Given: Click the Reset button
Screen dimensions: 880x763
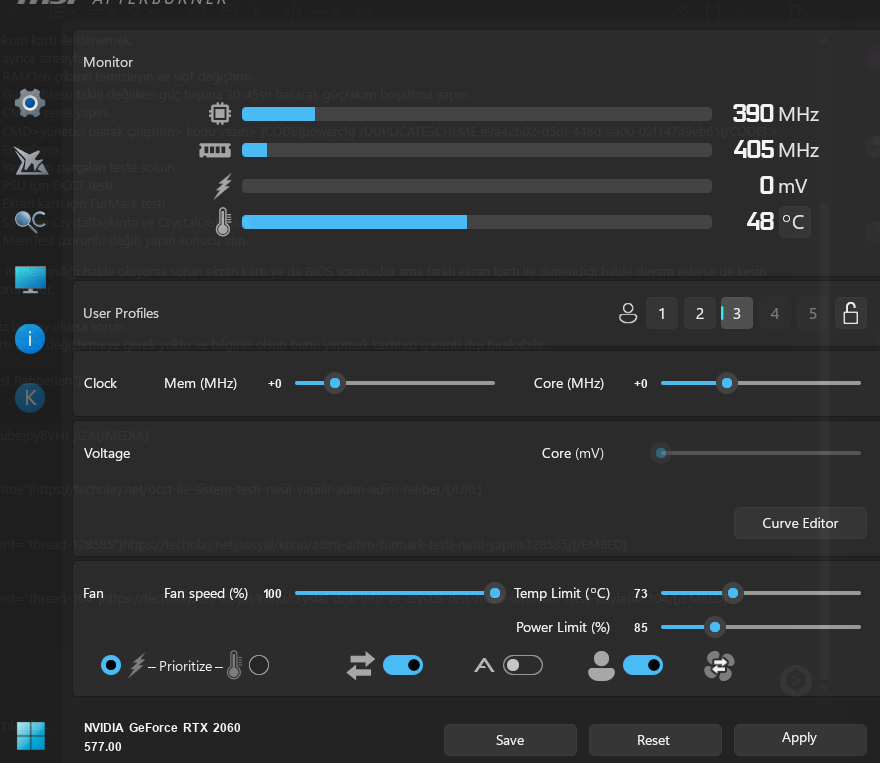Looking at the screenshot, I should click(x=655, y=740).
